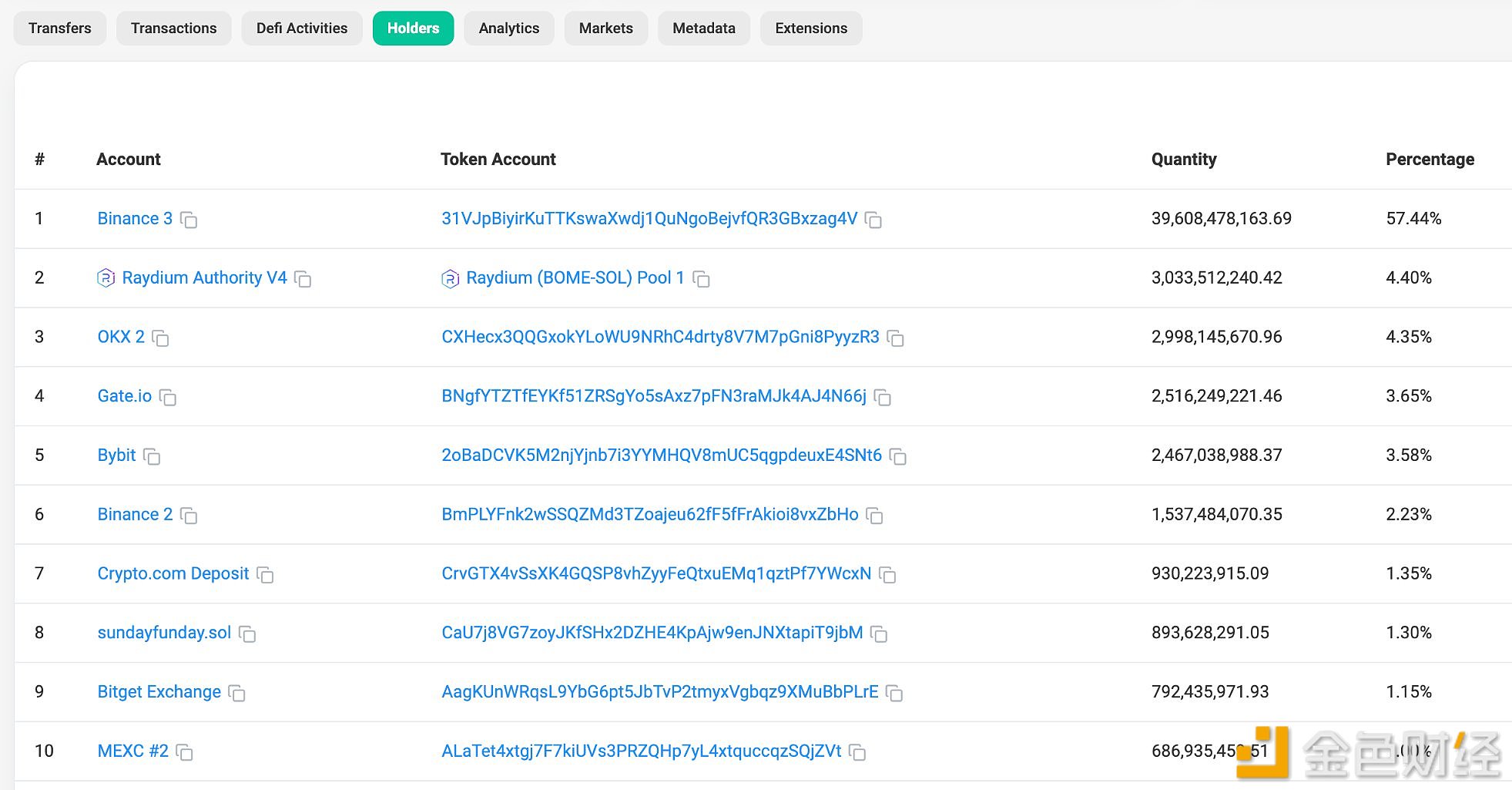
Task: Open token account BNgfYTZTfEYKf51ZRSg... link
Action: click(654, 396)
